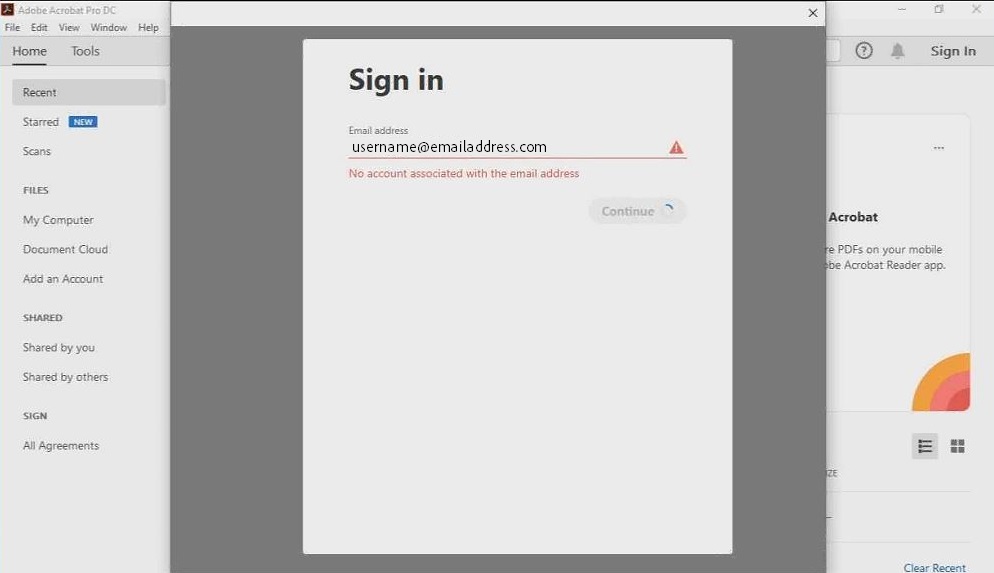The width and height of the screenshot is (994, 573).
Task: Open Shared by others list
Action: pyautogui.click(x=65, y=377)
